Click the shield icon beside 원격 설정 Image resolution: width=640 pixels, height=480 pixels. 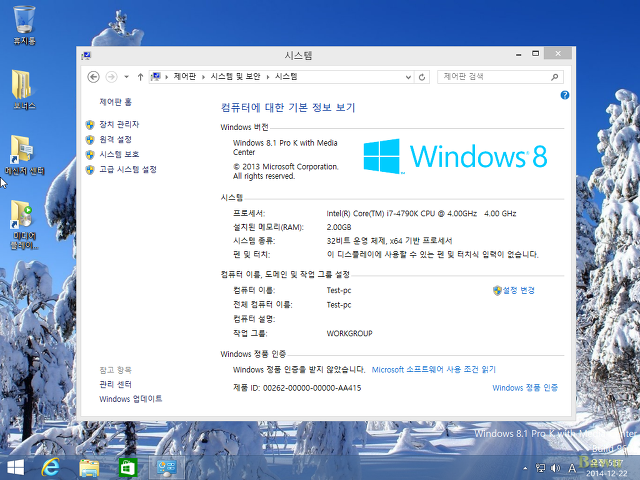(x=90, y=140)
